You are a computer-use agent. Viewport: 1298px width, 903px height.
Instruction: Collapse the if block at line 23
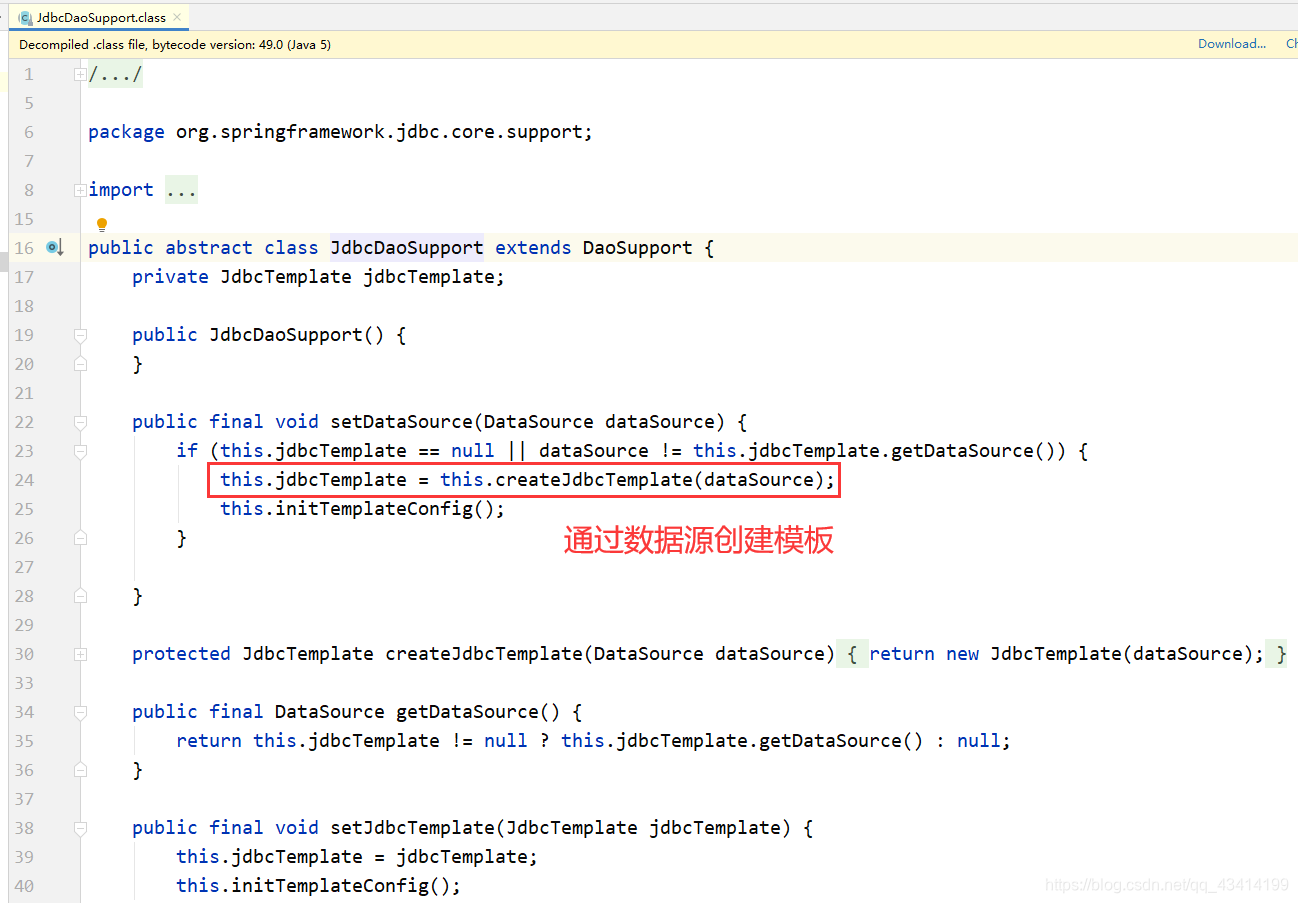[80, 451]
